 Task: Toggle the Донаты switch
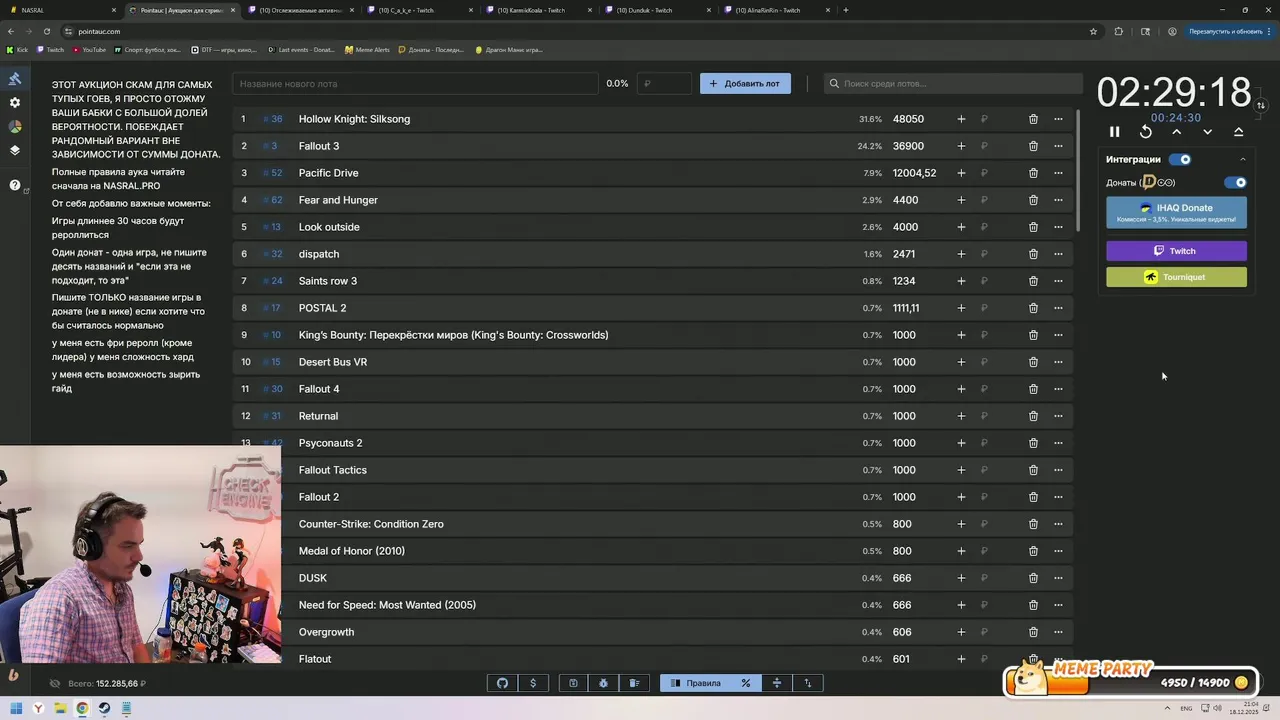pyautogui.click(x=1236, y=183)
